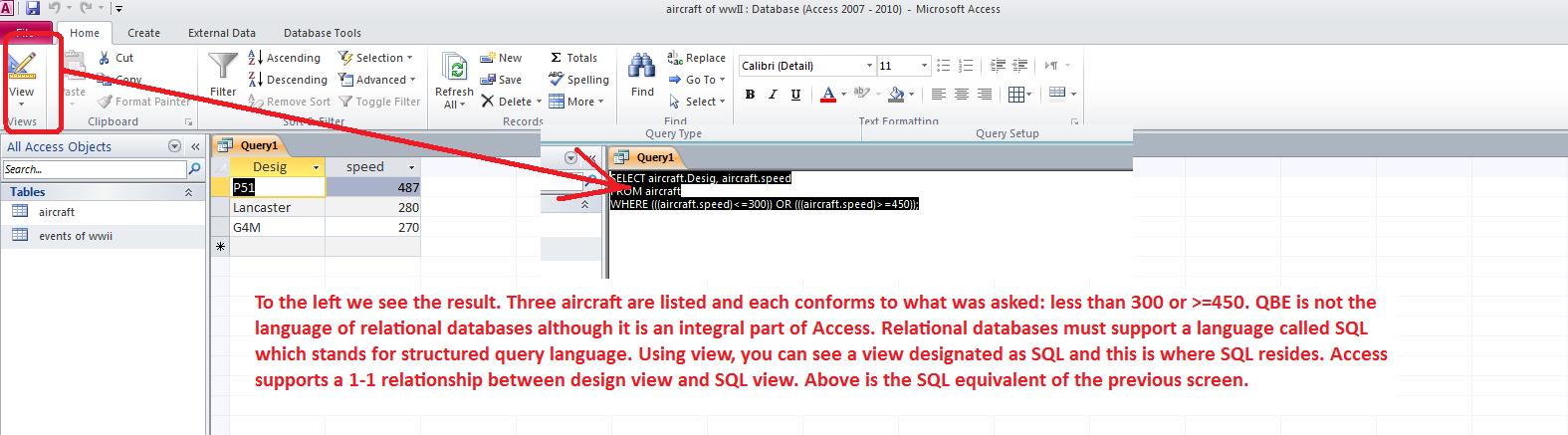Screen dimensions: 1568x435
Task: Click the navigation pane Search box
Action: [94, 169]
